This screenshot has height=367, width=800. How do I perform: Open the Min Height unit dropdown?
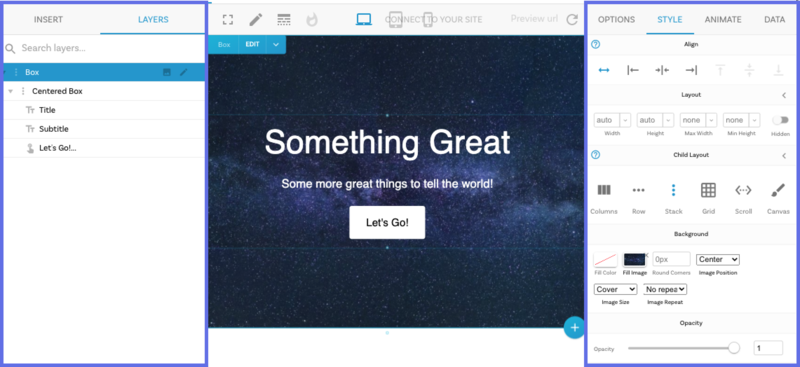(754, 120)
